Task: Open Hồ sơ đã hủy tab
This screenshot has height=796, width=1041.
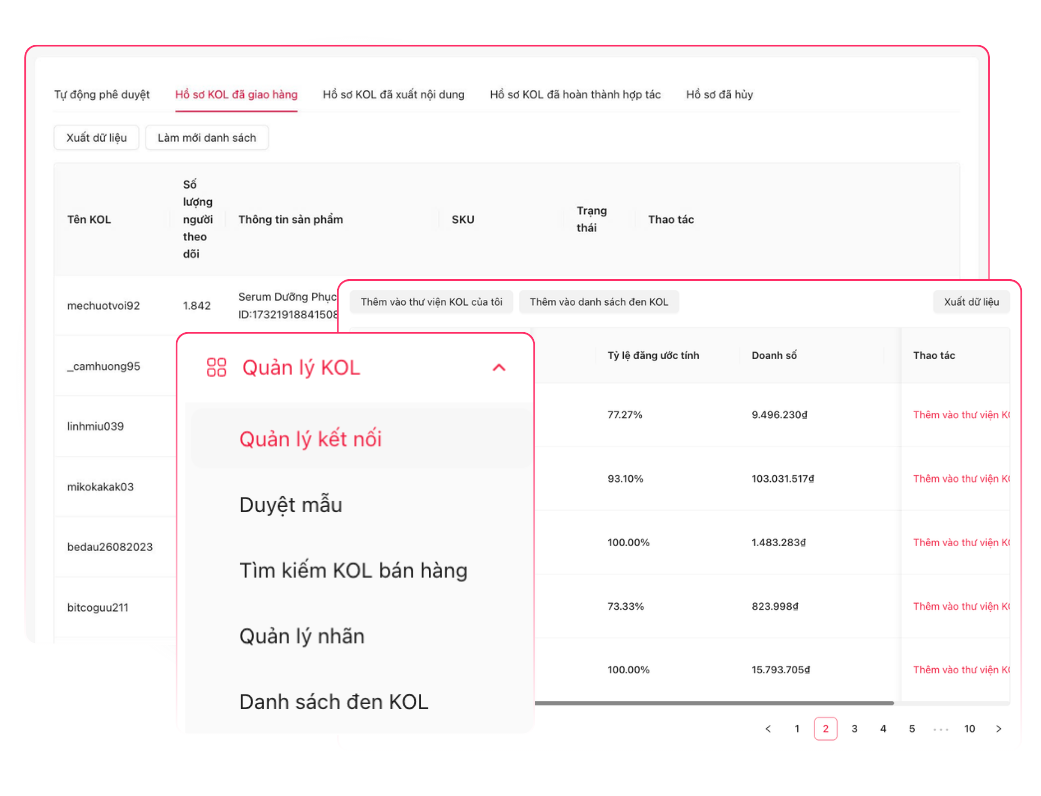Action: 719,95
